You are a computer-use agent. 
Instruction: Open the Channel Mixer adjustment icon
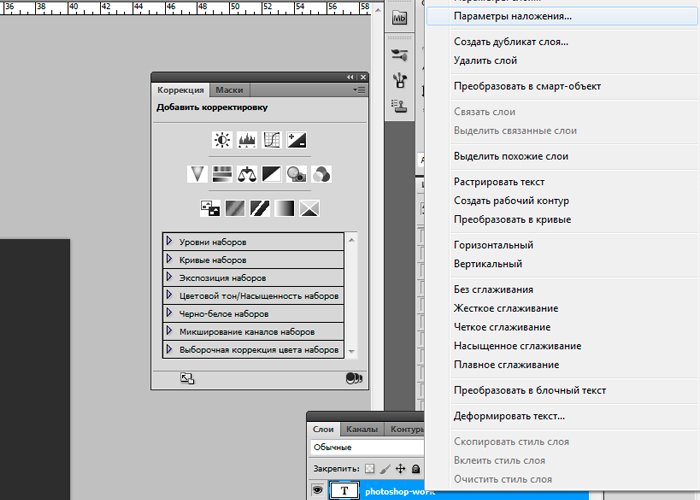tap(321, 174)
